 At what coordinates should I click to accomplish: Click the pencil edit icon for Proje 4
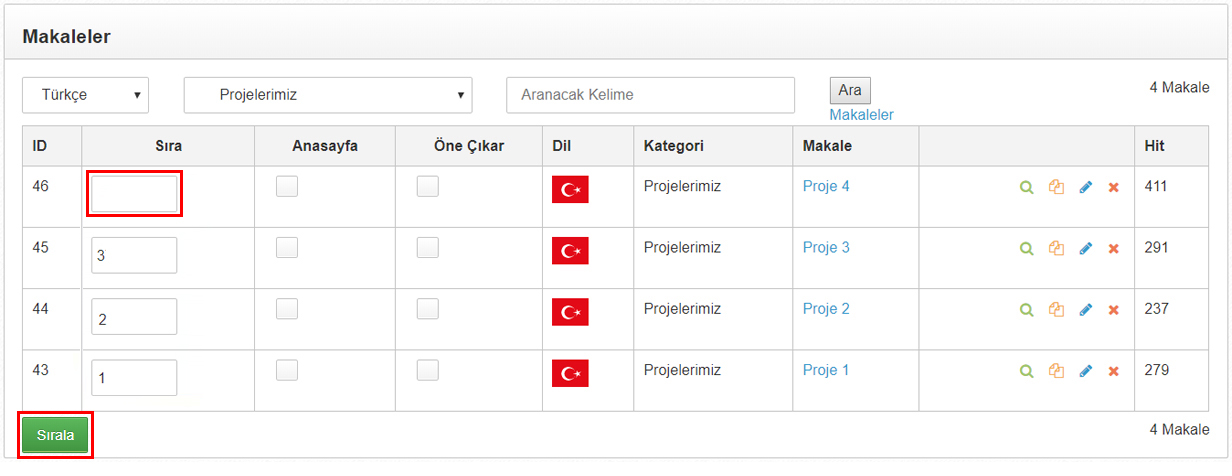tap(1086, 187)
